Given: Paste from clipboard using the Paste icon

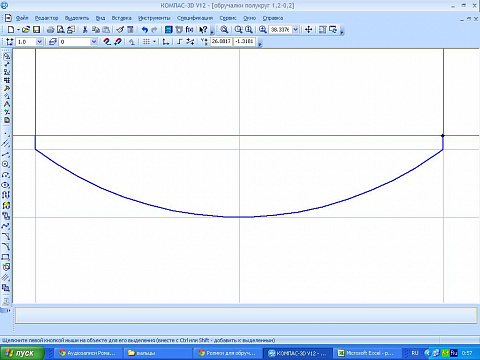Looking at the screenshot, I should (106, 30).
